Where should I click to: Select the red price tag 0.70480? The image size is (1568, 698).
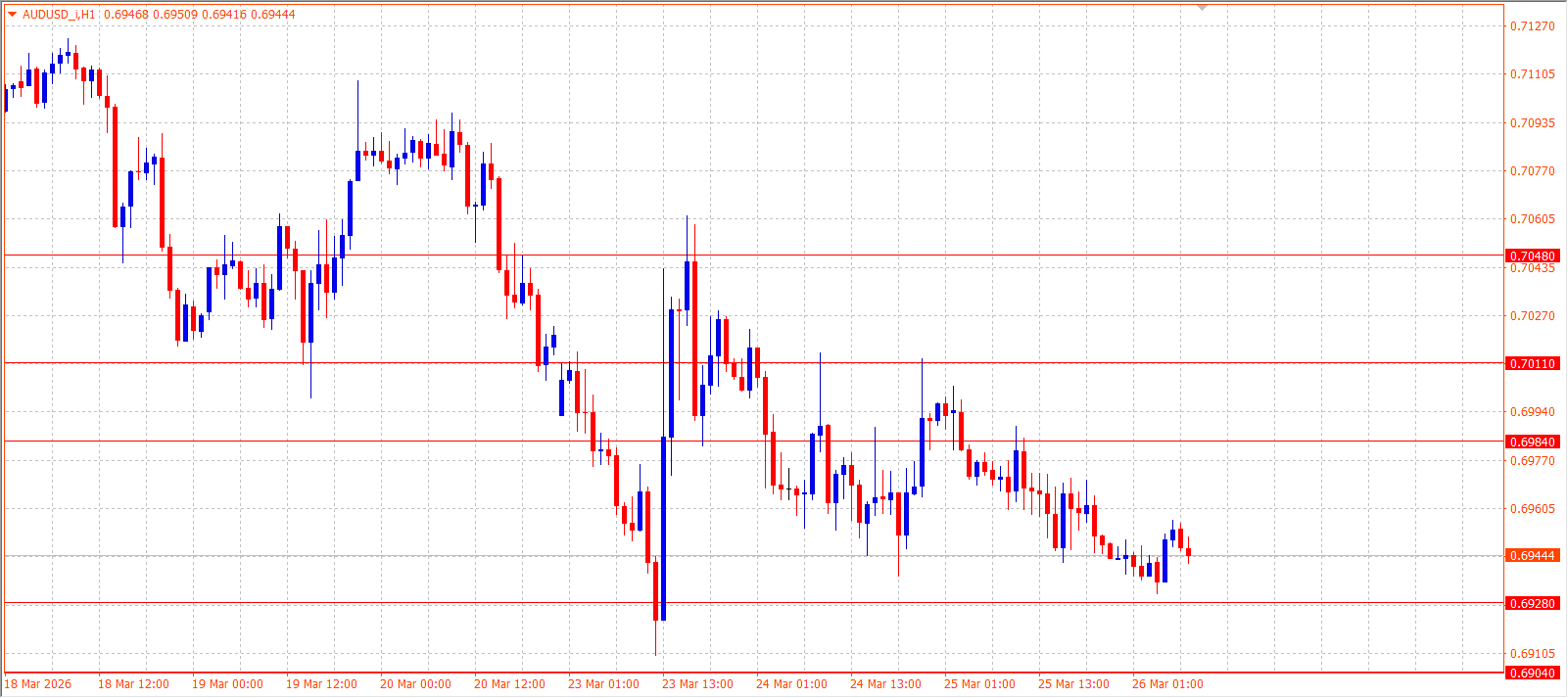1532,256
